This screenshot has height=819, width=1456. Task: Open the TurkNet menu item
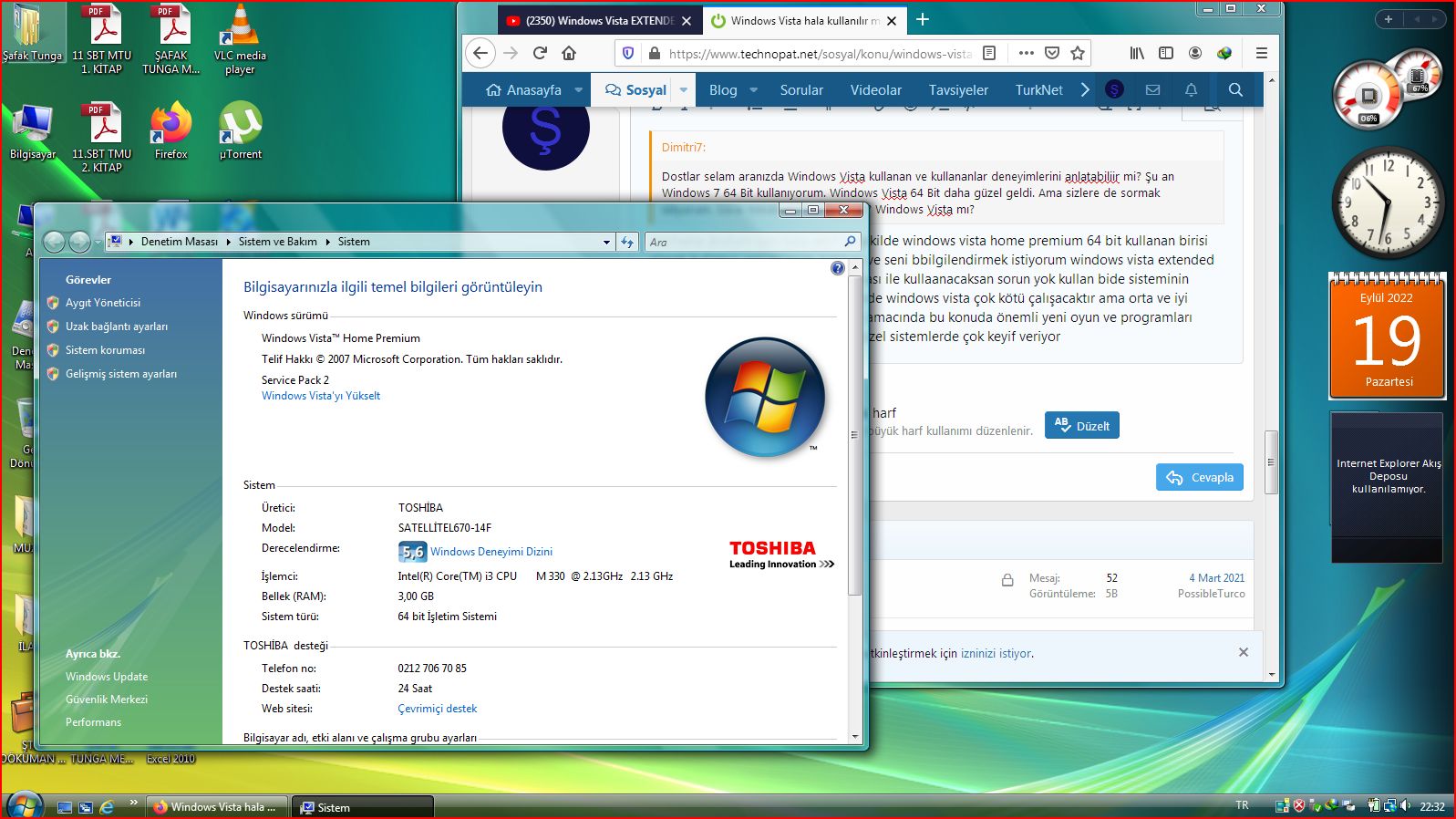pyautogui.click(x=1039, y=90)
